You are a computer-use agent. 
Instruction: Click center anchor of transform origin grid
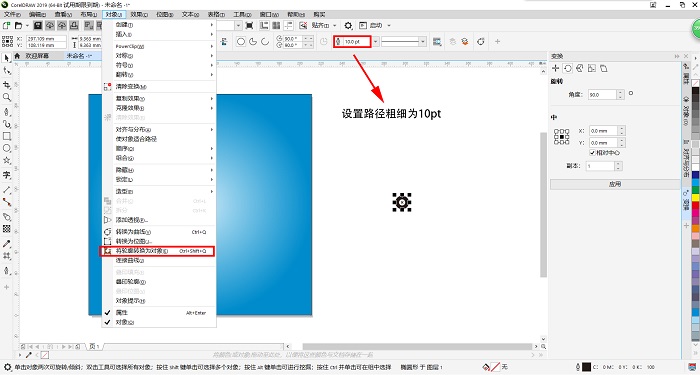562,137
